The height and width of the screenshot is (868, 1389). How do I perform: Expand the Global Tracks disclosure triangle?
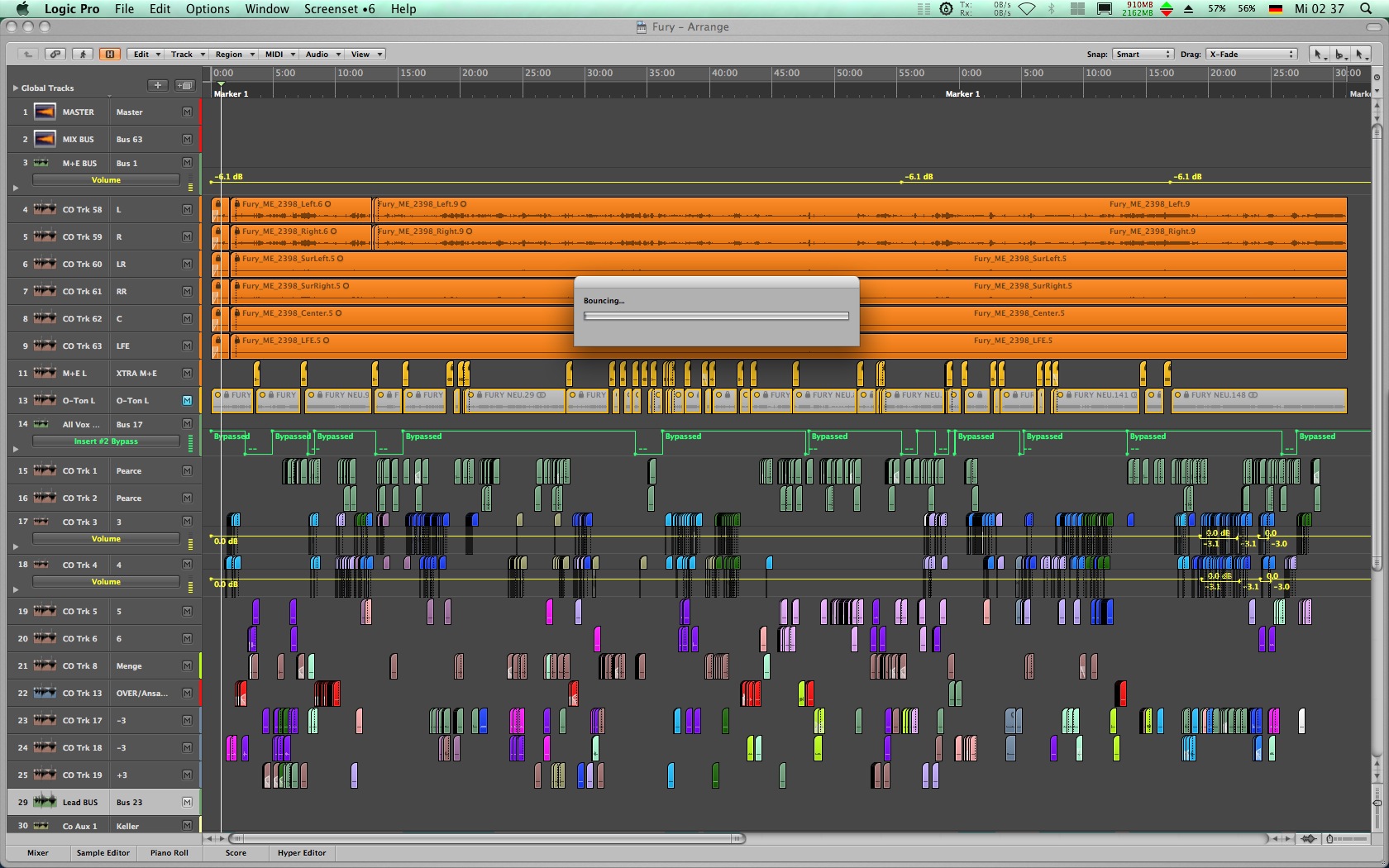[15, 88]
